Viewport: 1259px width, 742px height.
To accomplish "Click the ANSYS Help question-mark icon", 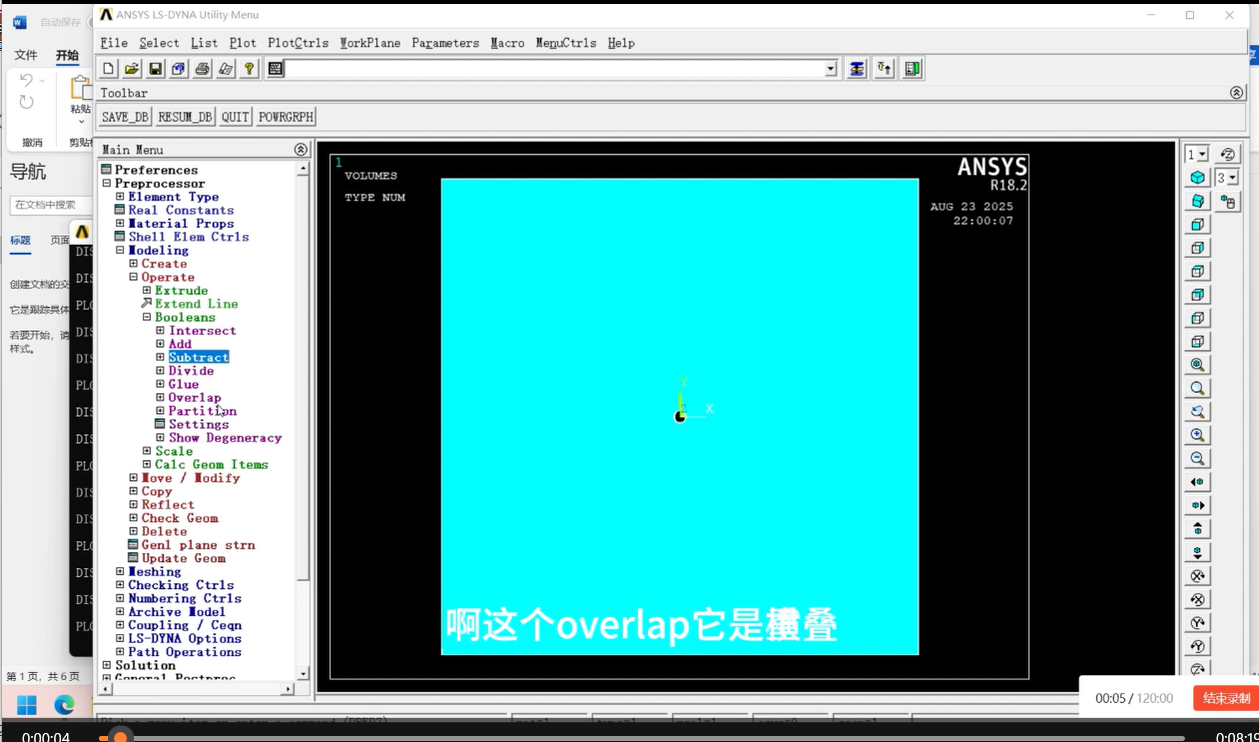I will 249,69.
